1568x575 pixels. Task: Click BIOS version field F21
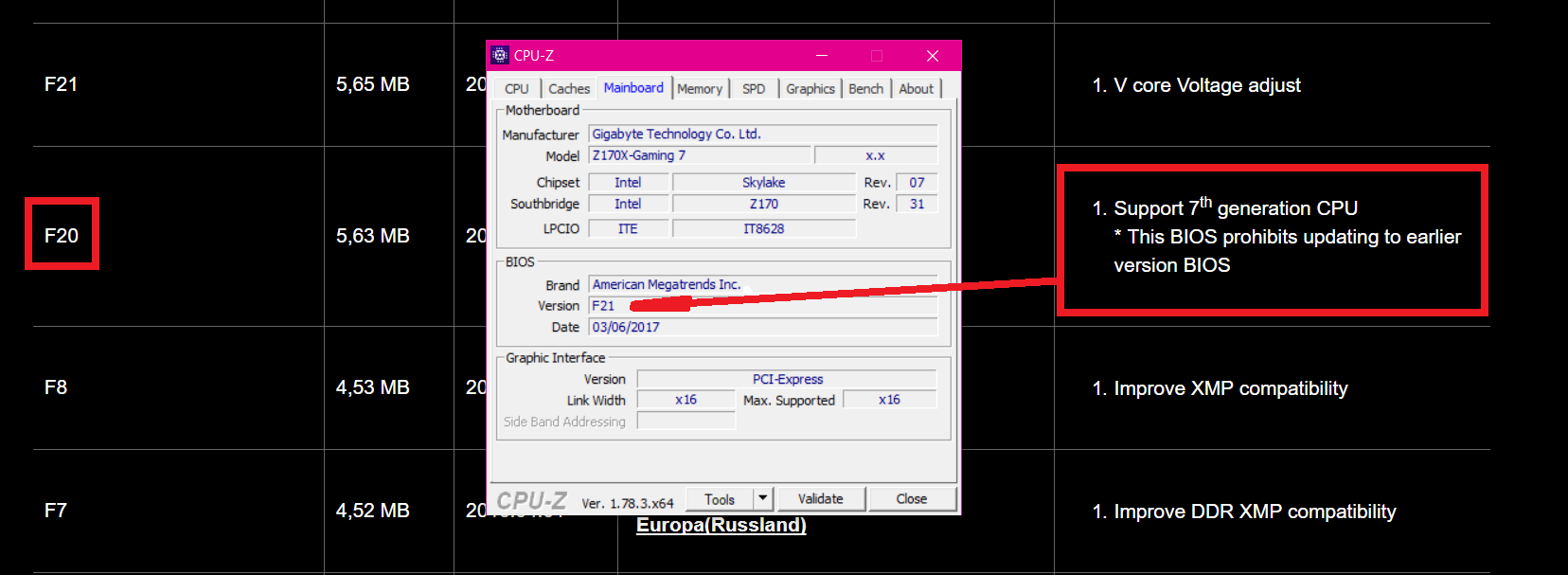click(763, 305)
